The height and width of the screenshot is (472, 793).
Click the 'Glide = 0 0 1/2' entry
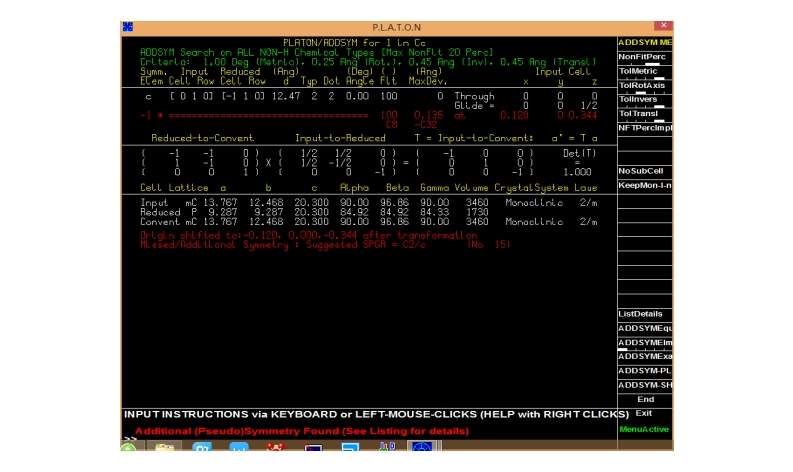tap(526, 106)
